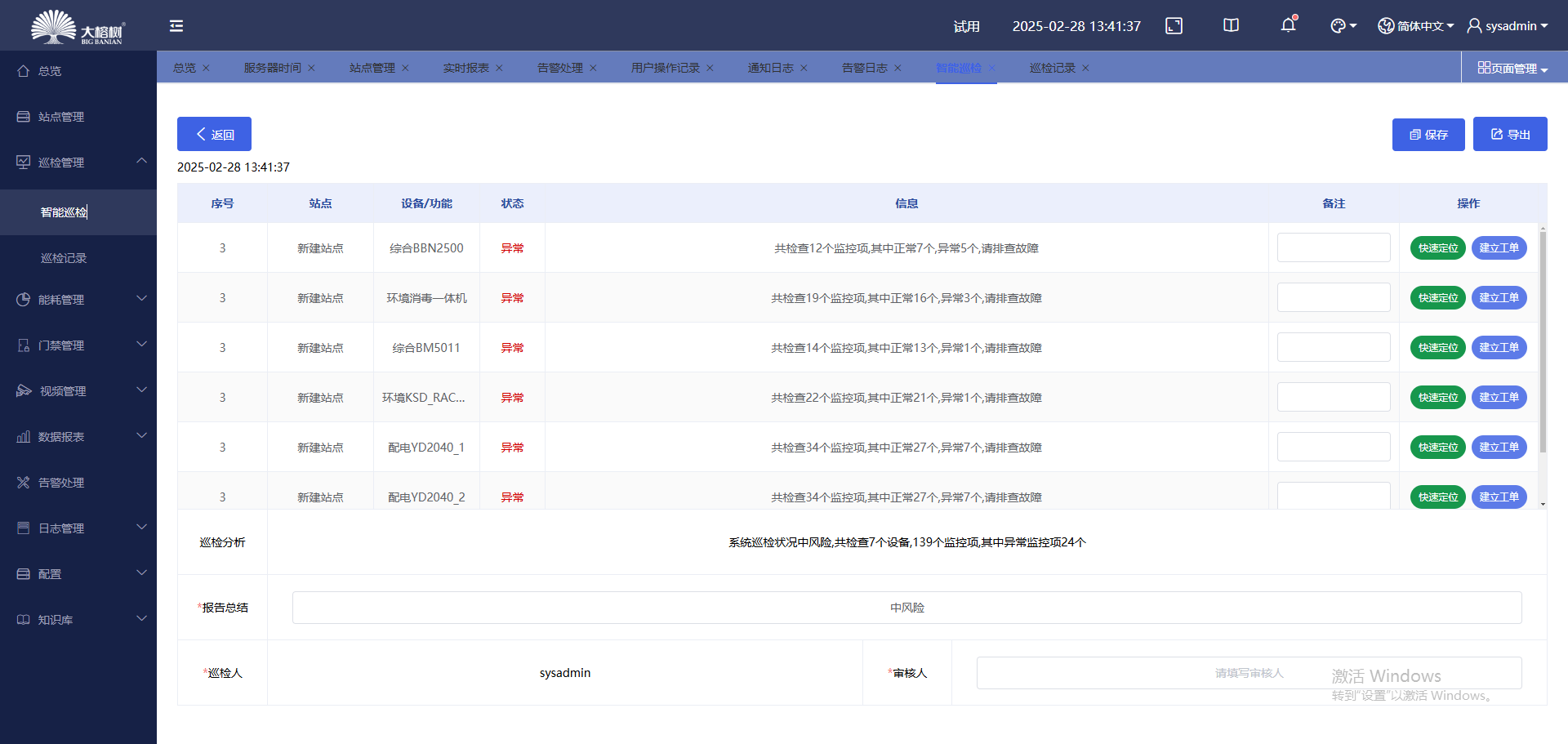Click the 大榕树 Big Banian logo
This screenshot has width=1568, height=744.
click(78, 27)
